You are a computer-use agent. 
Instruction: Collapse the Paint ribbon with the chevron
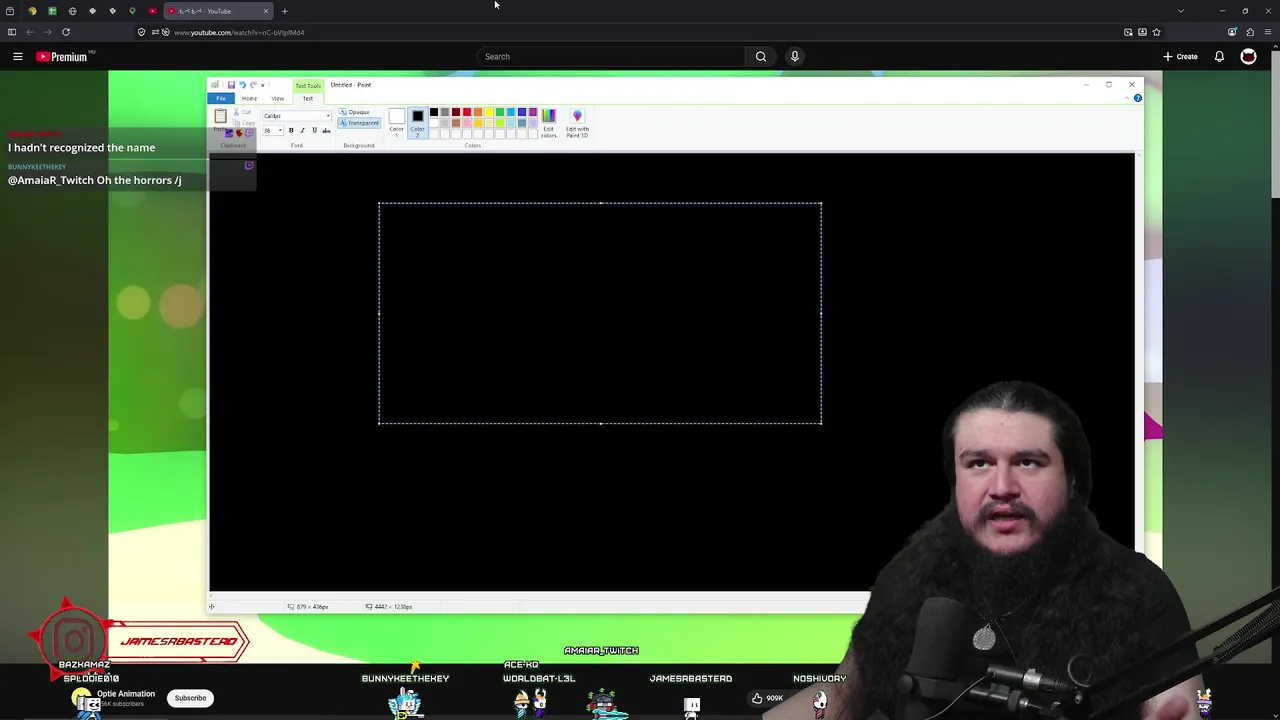point(1128,98)
